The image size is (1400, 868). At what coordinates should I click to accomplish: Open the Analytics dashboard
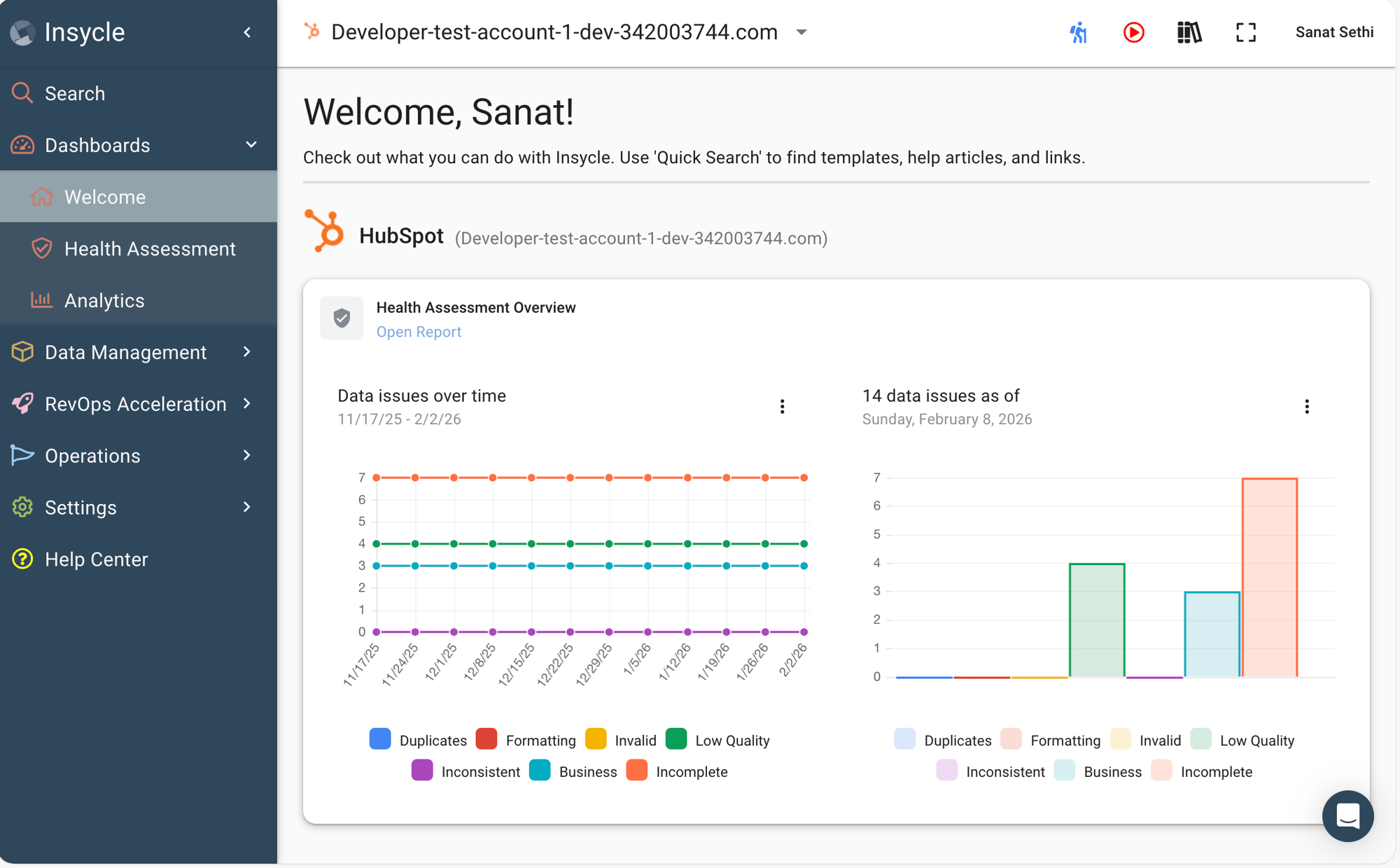[x=104, y=300]
